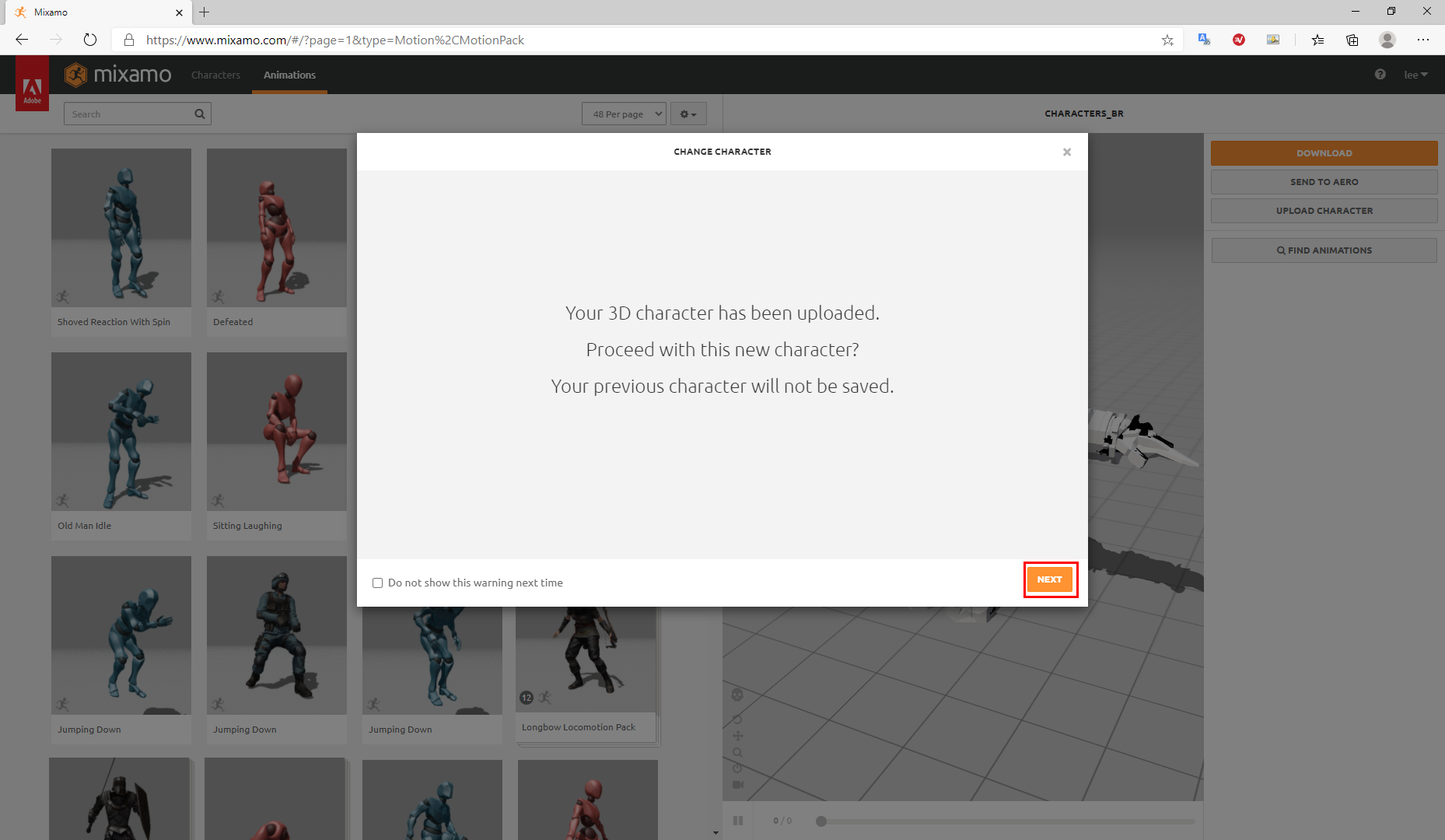The width and height of the screenshot is (1445, 840).
Task: Click the Download button
Action: (x=1324, y=153)
